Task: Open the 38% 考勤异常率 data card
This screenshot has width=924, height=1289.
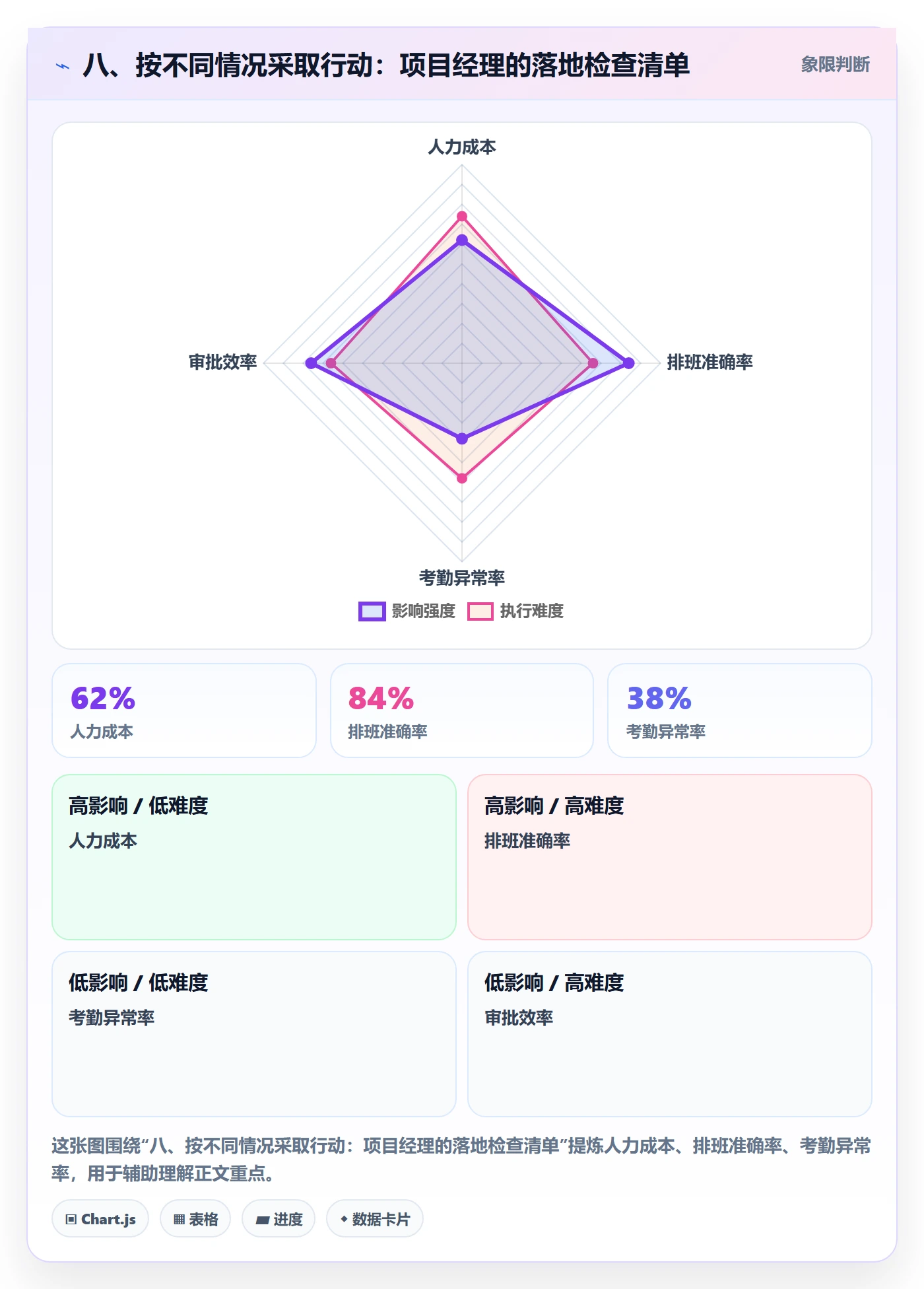Action: coord(740,711)
